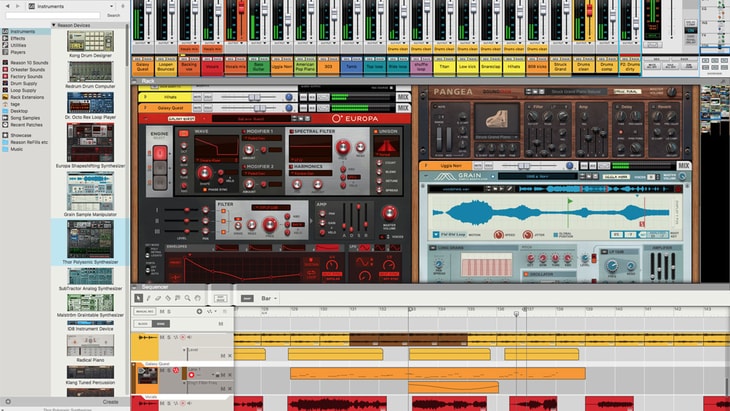Select Utilities in browser sidebar
Viewport: 730px width, 411px height.
click(x=18, y=45)
